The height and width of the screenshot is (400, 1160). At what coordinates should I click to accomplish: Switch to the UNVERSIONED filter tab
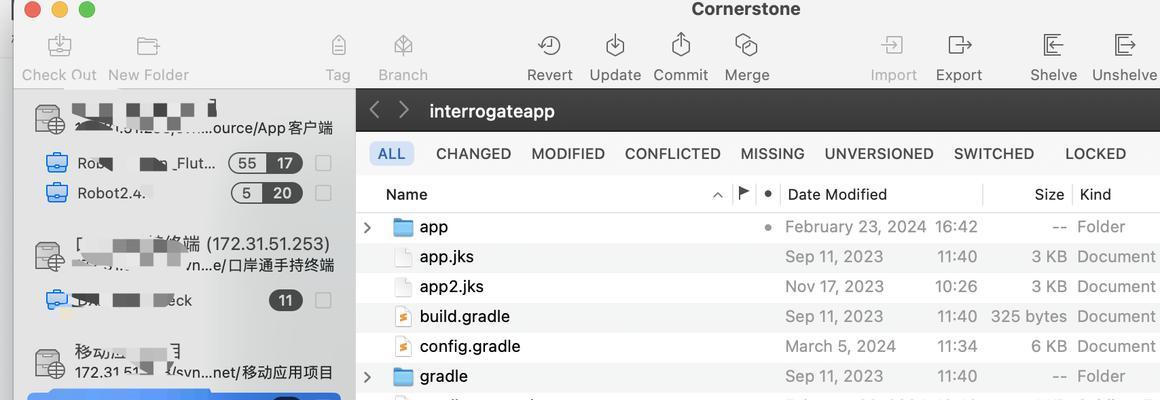coord(879,154)
